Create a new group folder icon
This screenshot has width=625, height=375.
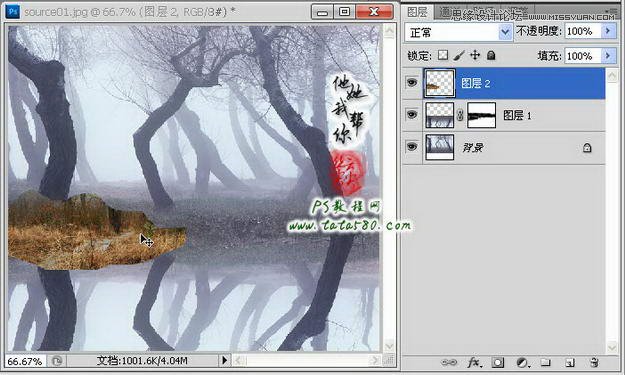click(546, 362)
